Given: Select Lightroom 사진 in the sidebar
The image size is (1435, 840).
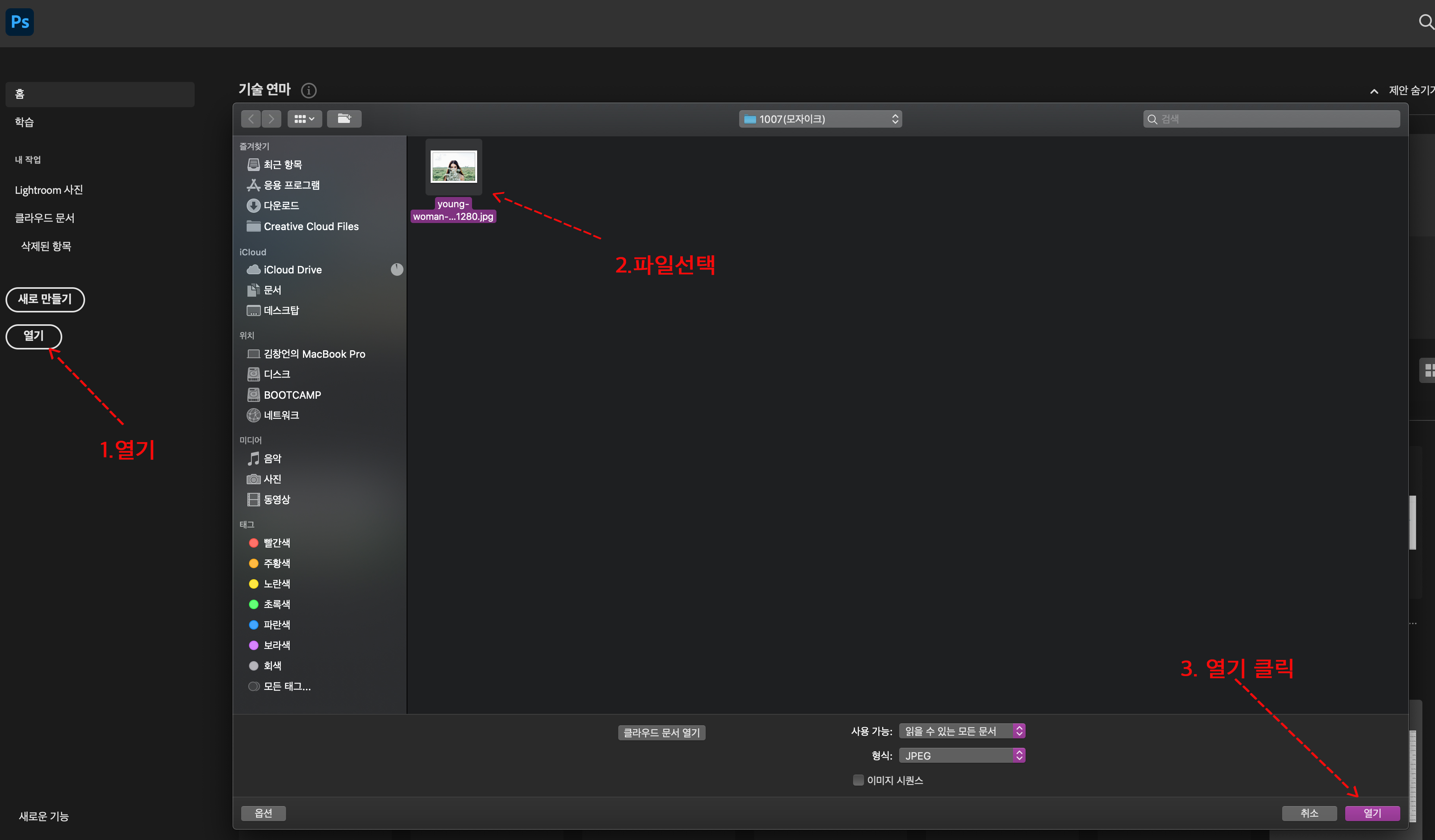Looking at the screenshot, I should [49, 190].
